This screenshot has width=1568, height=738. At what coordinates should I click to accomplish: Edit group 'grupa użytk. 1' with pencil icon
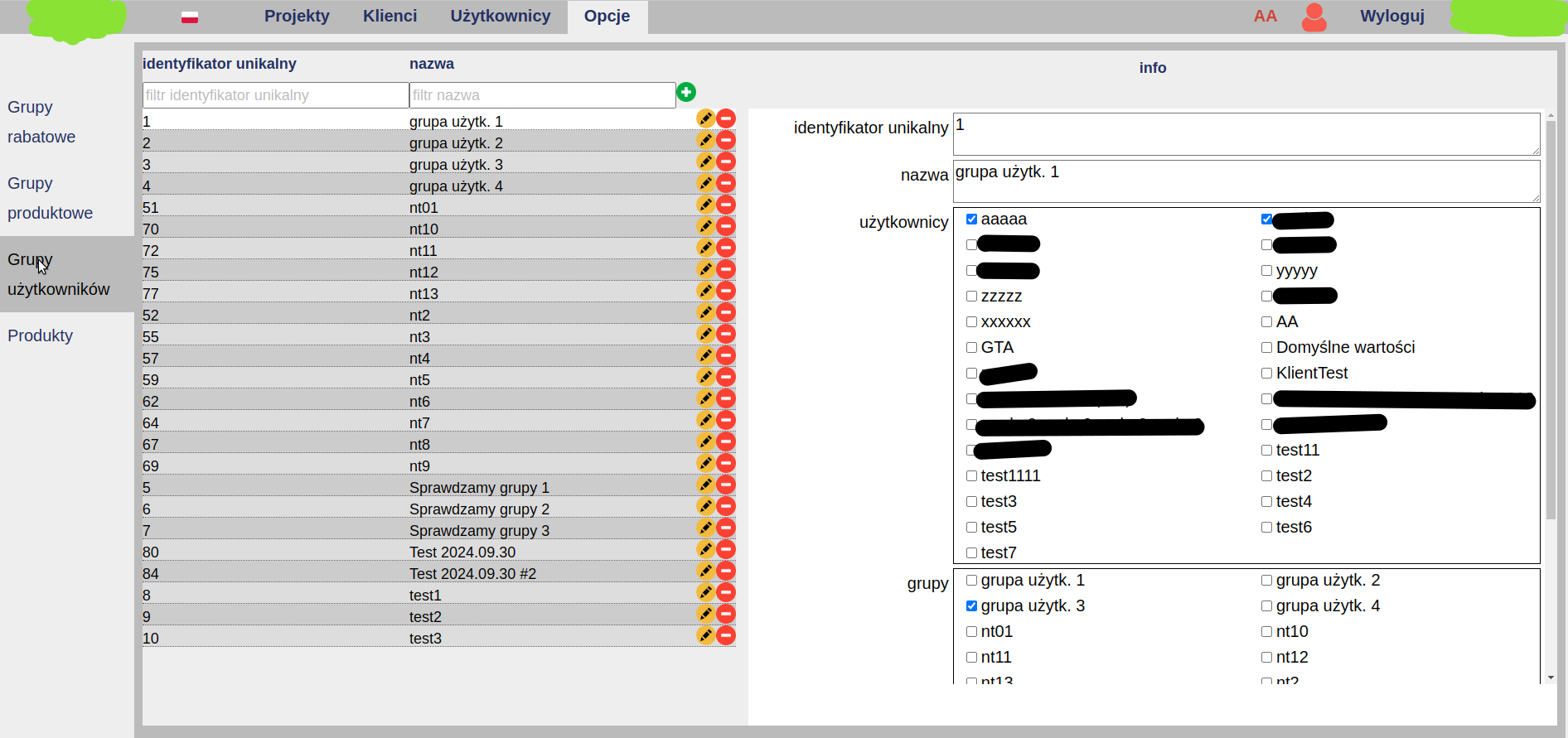click(705, 118)
